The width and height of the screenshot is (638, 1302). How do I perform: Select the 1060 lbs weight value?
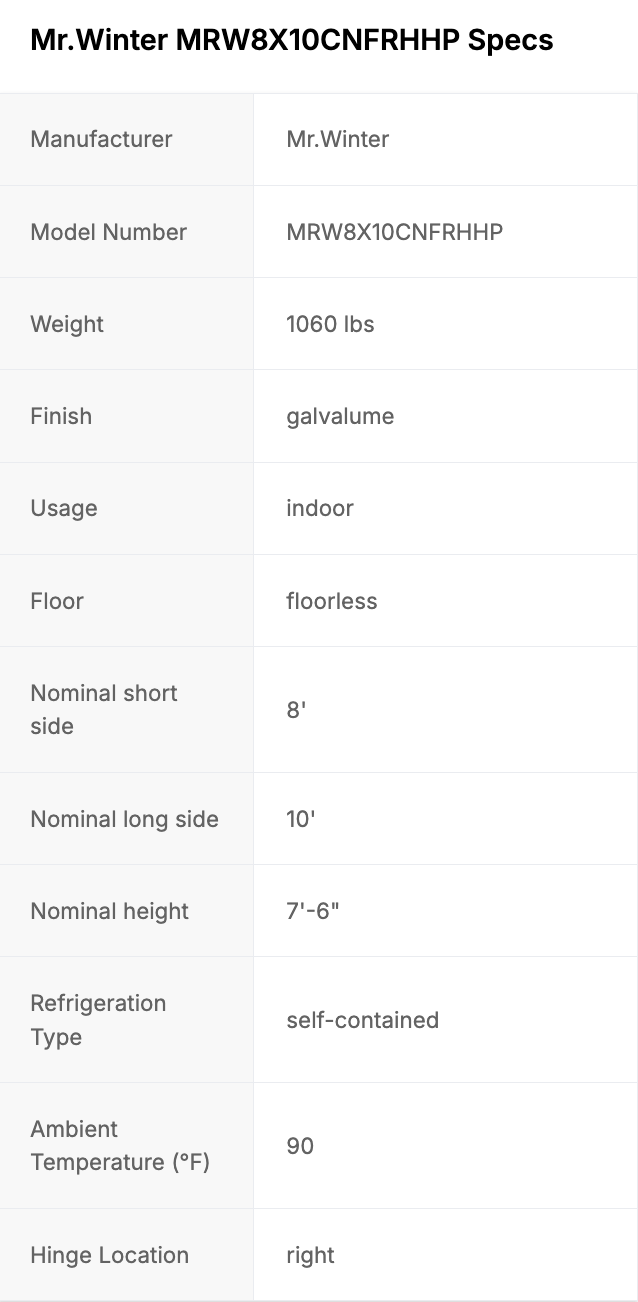[330, 324]
